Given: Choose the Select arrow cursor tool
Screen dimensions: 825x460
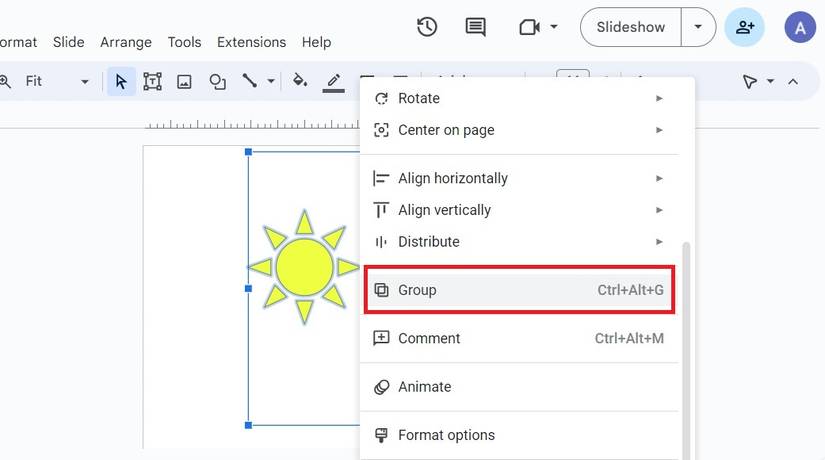Looking at the screenshot, I should point(121,81).
